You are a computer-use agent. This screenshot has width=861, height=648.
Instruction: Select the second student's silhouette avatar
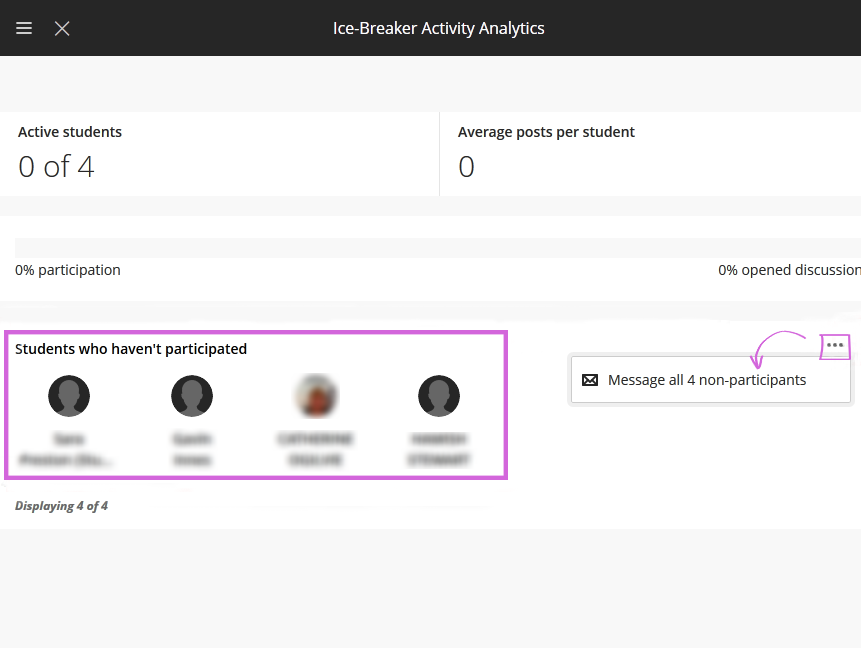pos(192,396)
